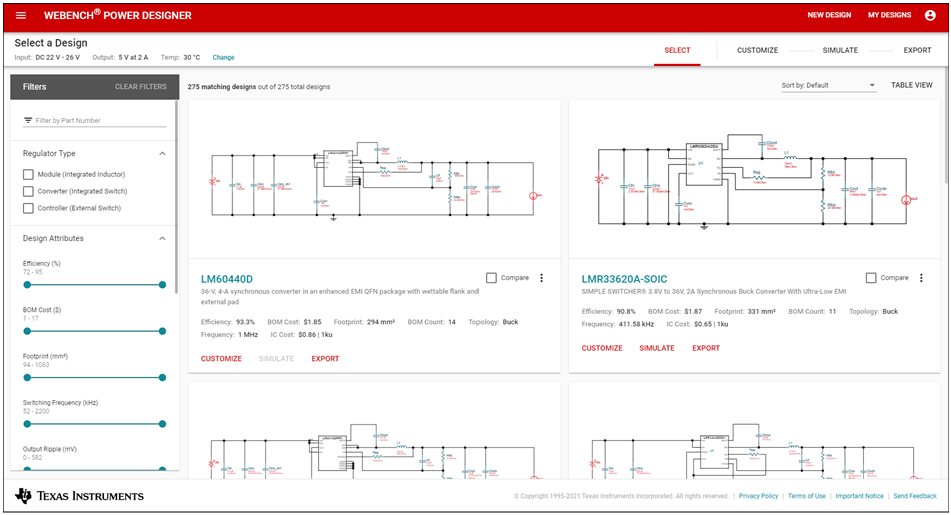
Task: Switch to TABLE VIEW
Action: [912, 86]
